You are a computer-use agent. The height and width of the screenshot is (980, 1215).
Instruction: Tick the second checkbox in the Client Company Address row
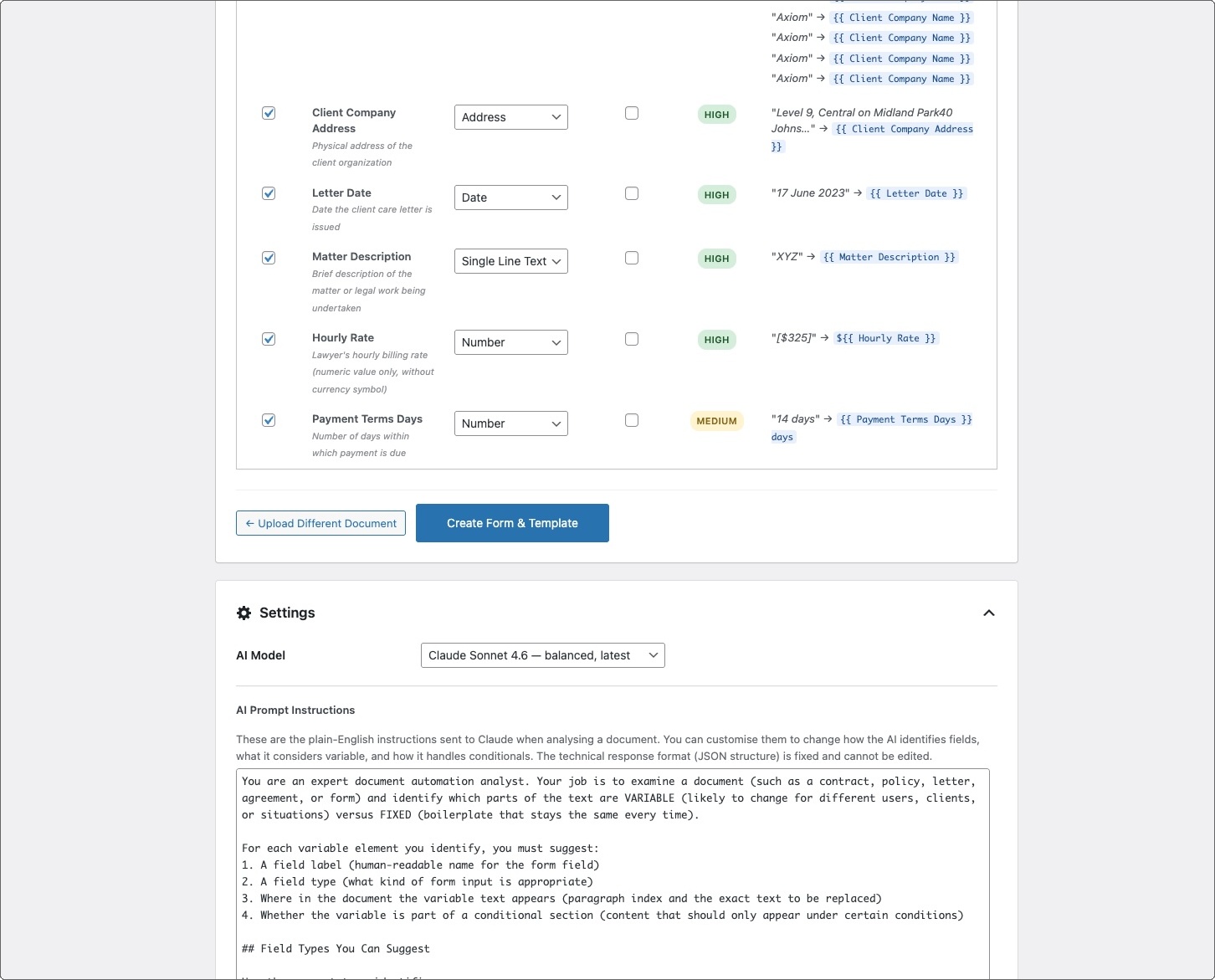click(x=632, y=113)
